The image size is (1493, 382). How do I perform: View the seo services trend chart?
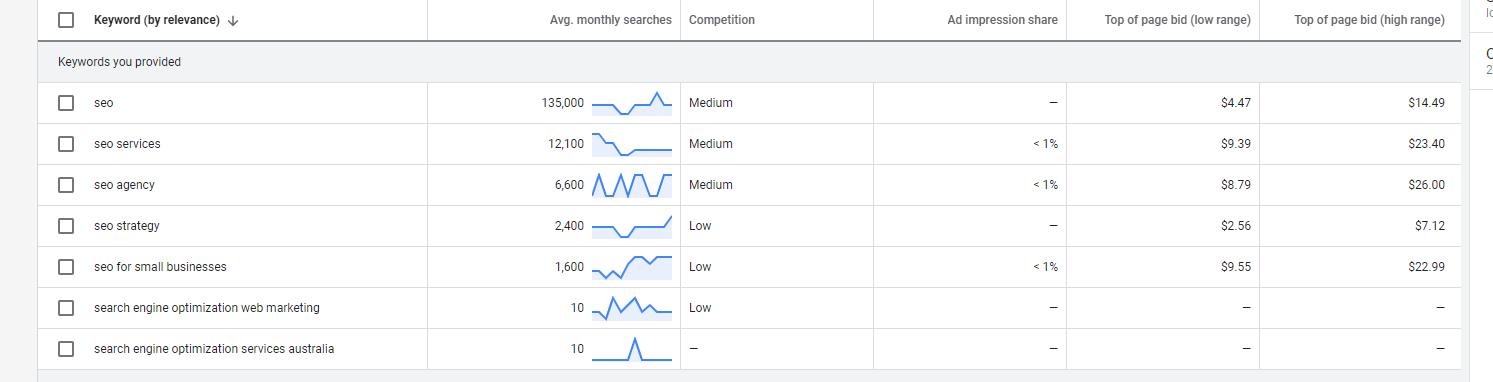[632, 144]
